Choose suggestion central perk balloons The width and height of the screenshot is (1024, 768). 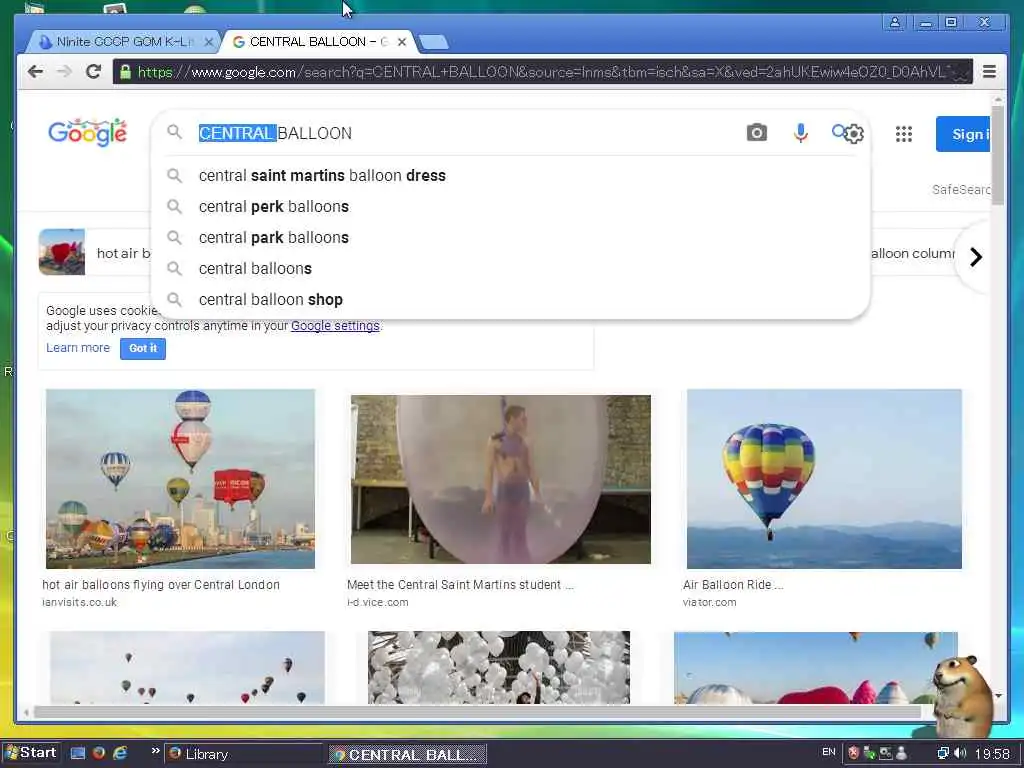pyautogui.click(x=511, y=206)
